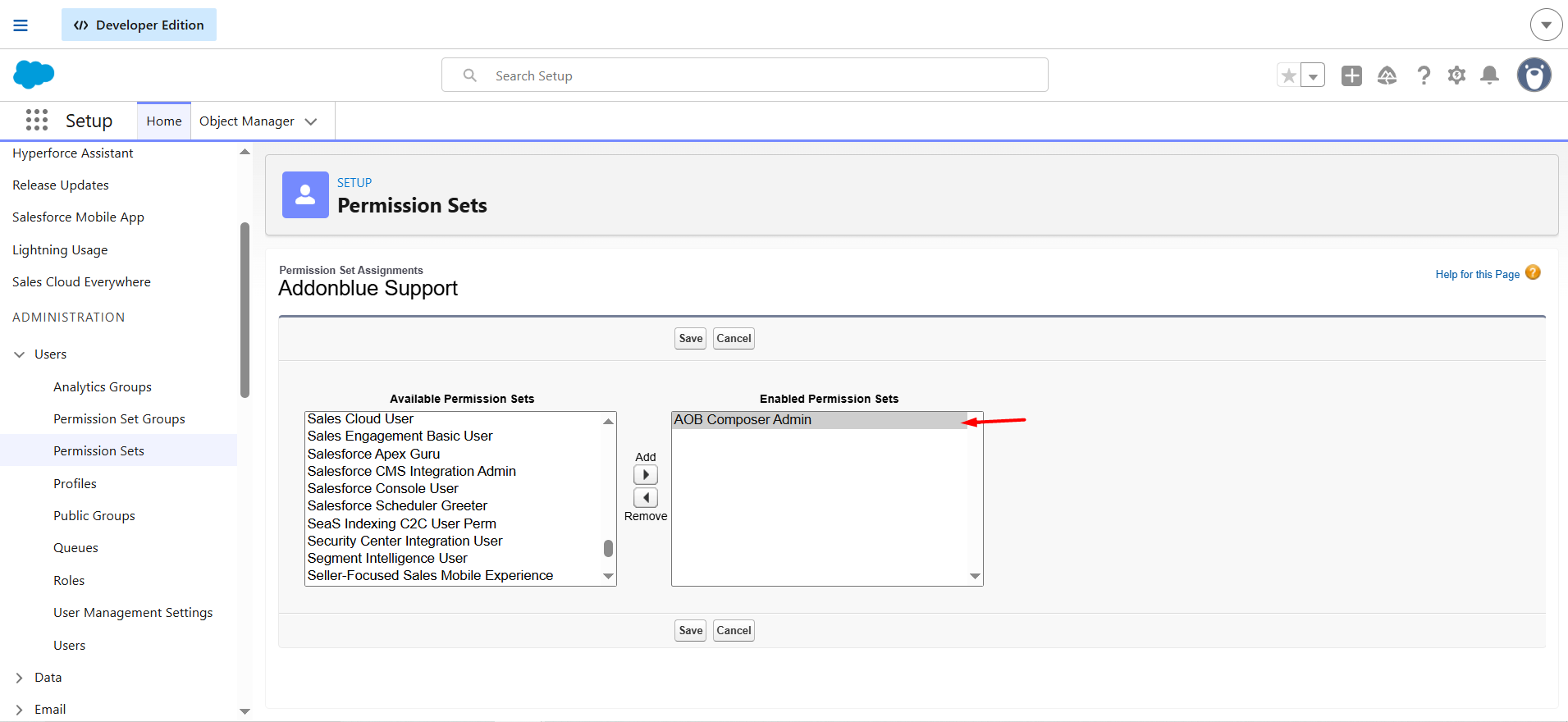Open Roles in sidebar
The height and width of the screenshot is (722, 1568).
point(69,581)
